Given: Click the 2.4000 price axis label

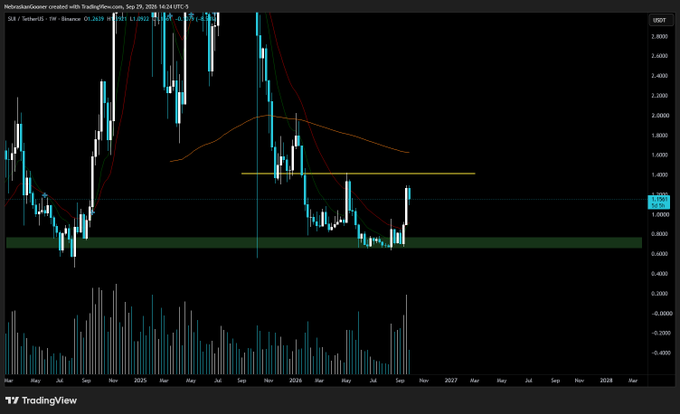Looking at the screenshot, I should tap(659, 76).
